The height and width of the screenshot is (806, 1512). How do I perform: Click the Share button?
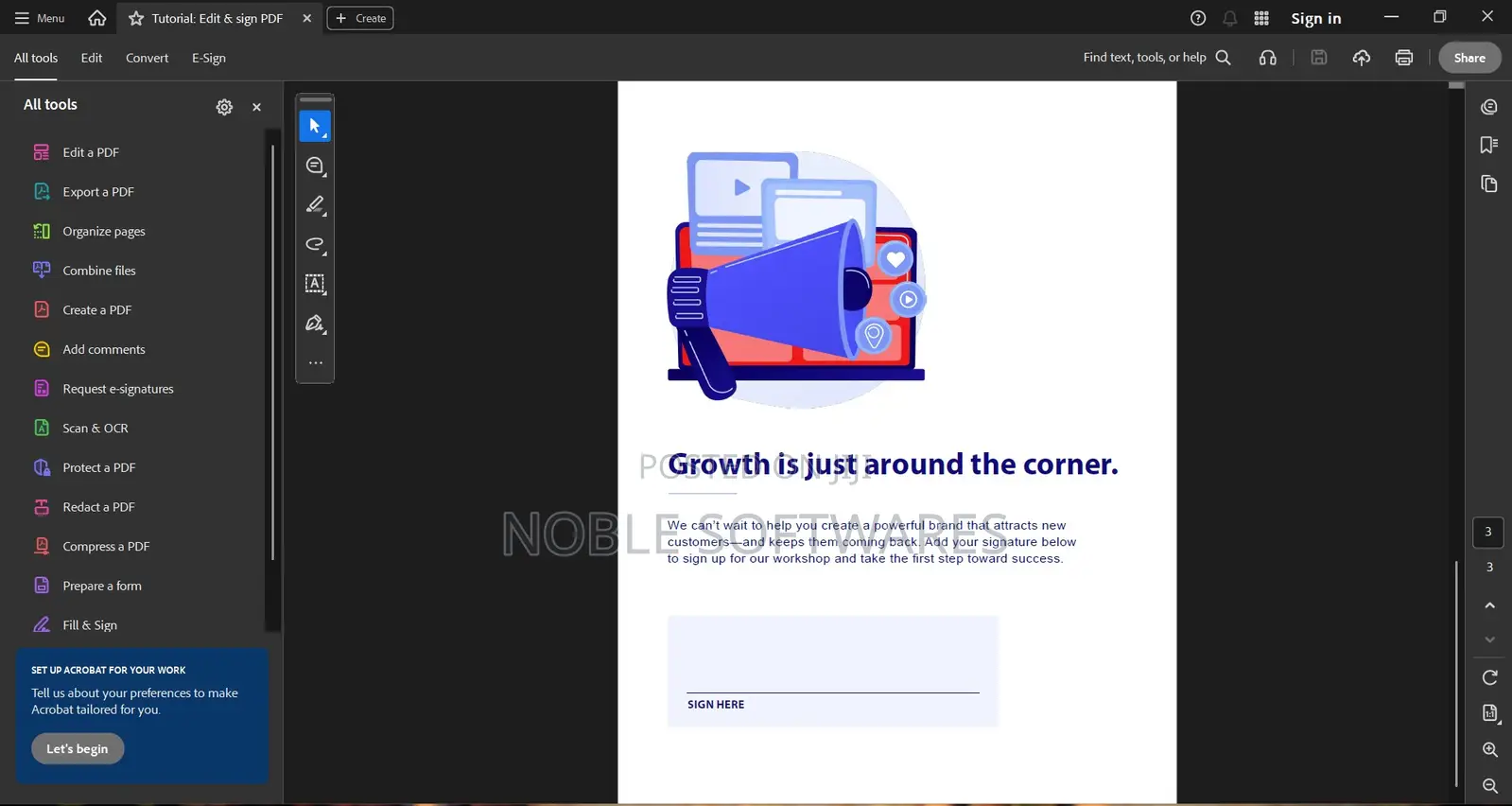pos(1469,58)
